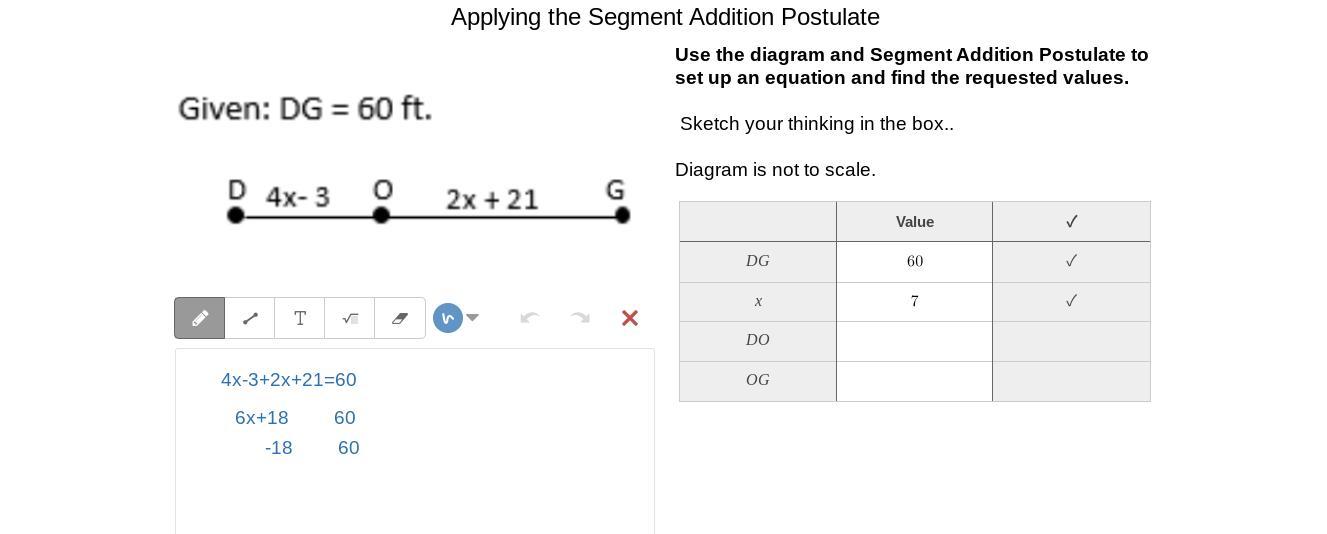Select the line segment tool

250,318
